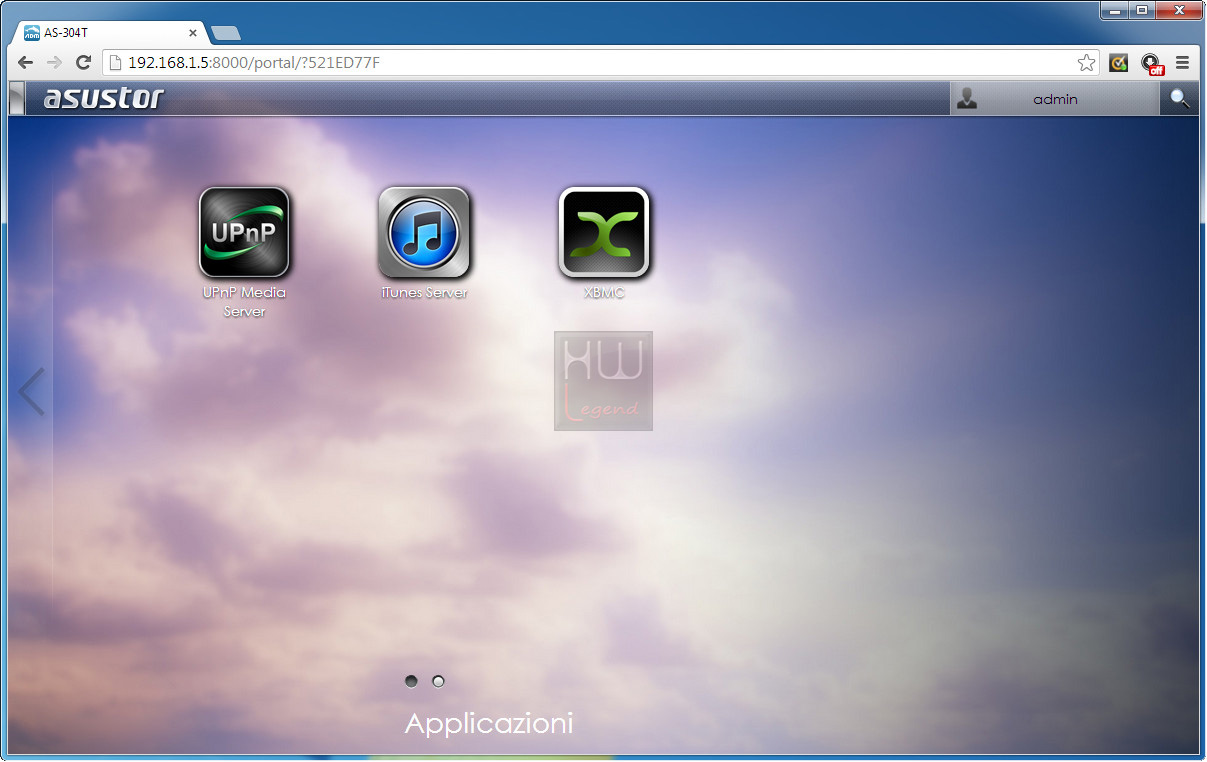Viewport: 1207px width, 762px height.
Task: Open the XBMC app icon
Action: (x=604, y=232)
